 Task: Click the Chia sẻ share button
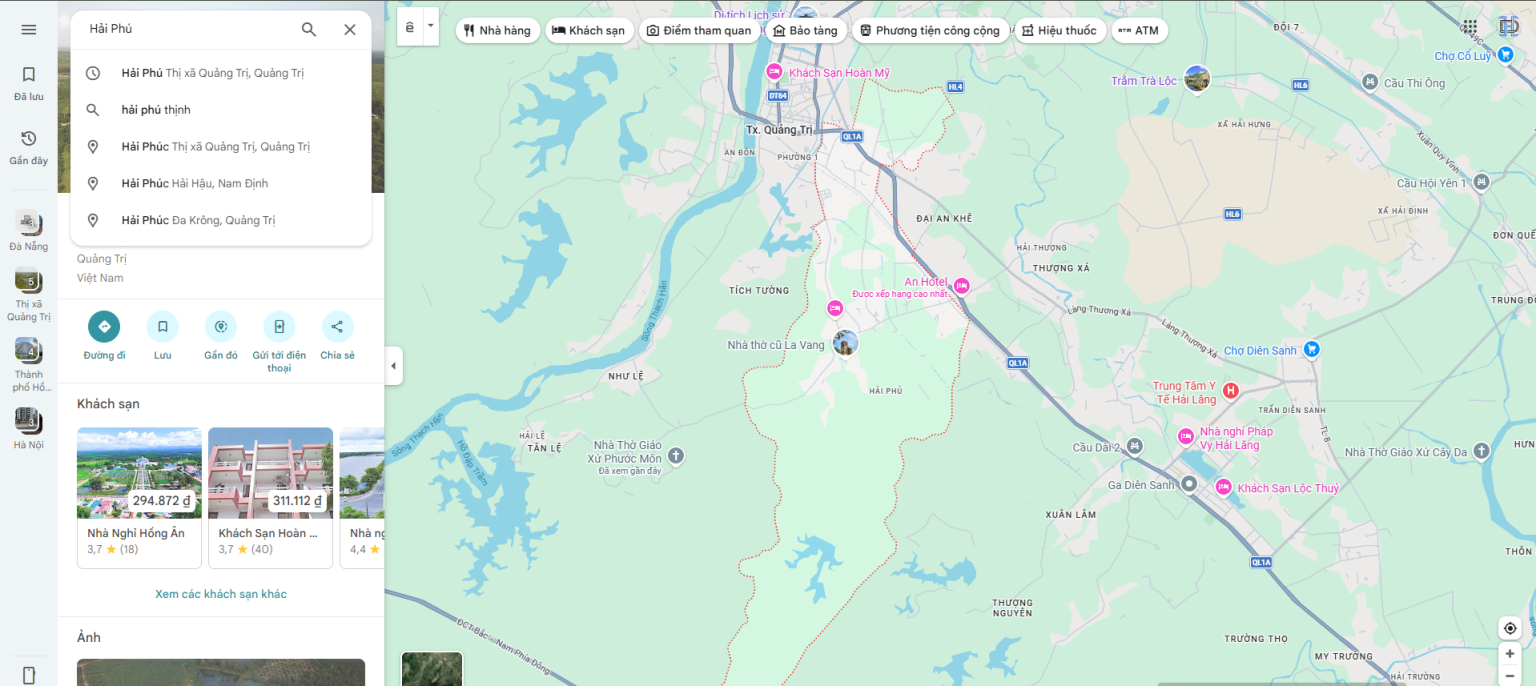337,336
